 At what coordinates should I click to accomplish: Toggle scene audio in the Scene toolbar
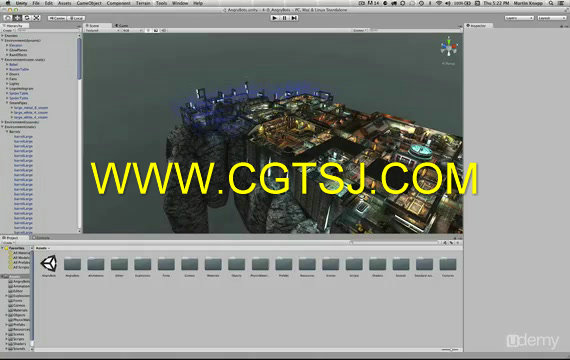tap(164, 31)
